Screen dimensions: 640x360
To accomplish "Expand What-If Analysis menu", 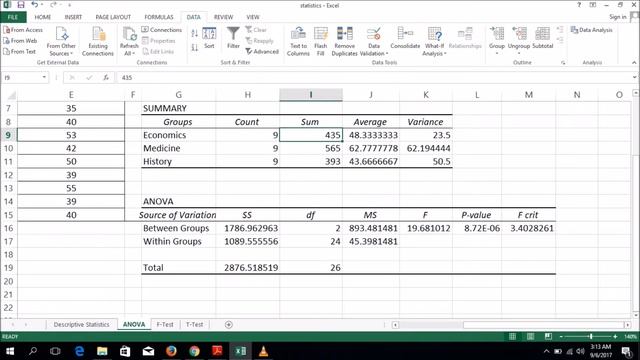I will (434, 41).
